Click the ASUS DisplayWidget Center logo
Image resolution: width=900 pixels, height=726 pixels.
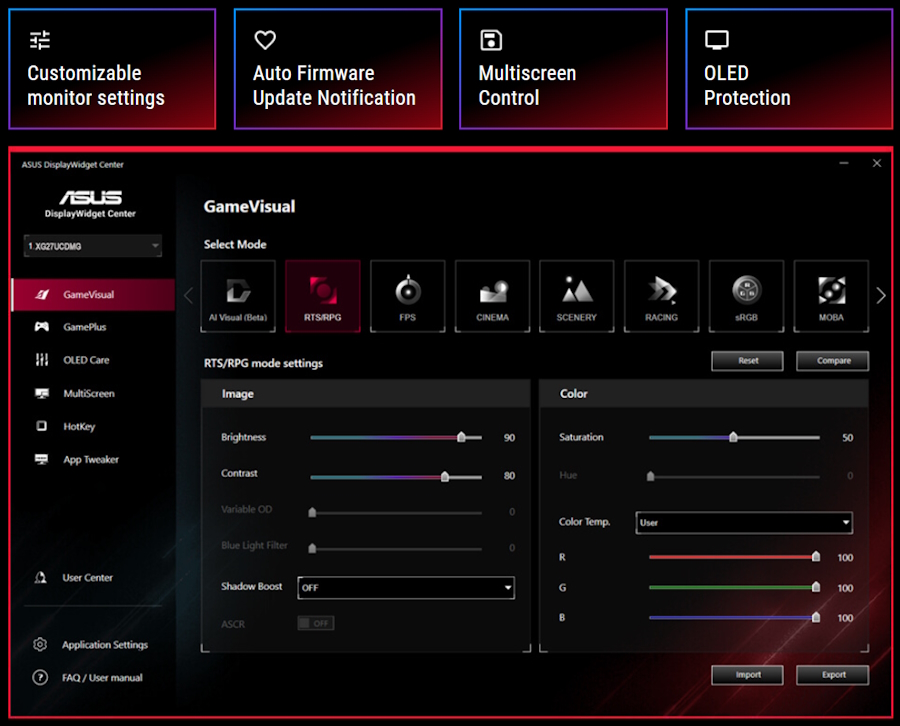point(90,204)
